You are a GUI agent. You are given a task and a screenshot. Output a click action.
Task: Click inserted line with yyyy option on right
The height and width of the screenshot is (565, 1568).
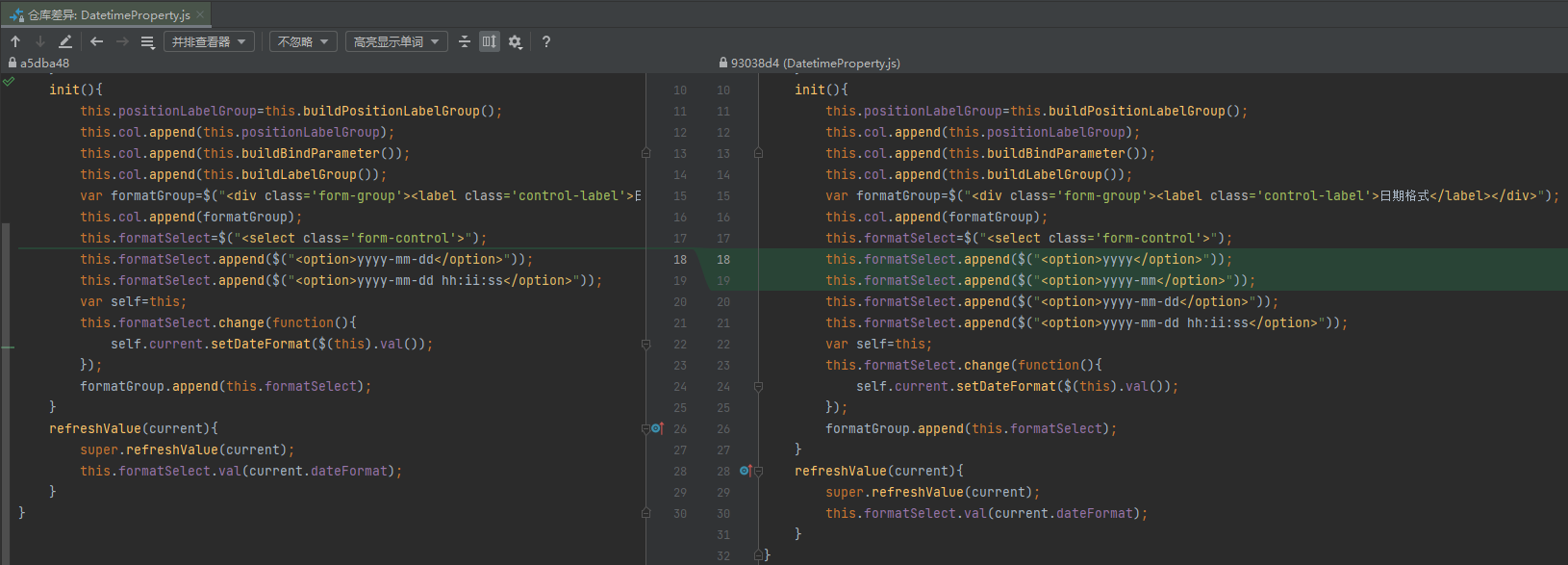point(1028,259)
